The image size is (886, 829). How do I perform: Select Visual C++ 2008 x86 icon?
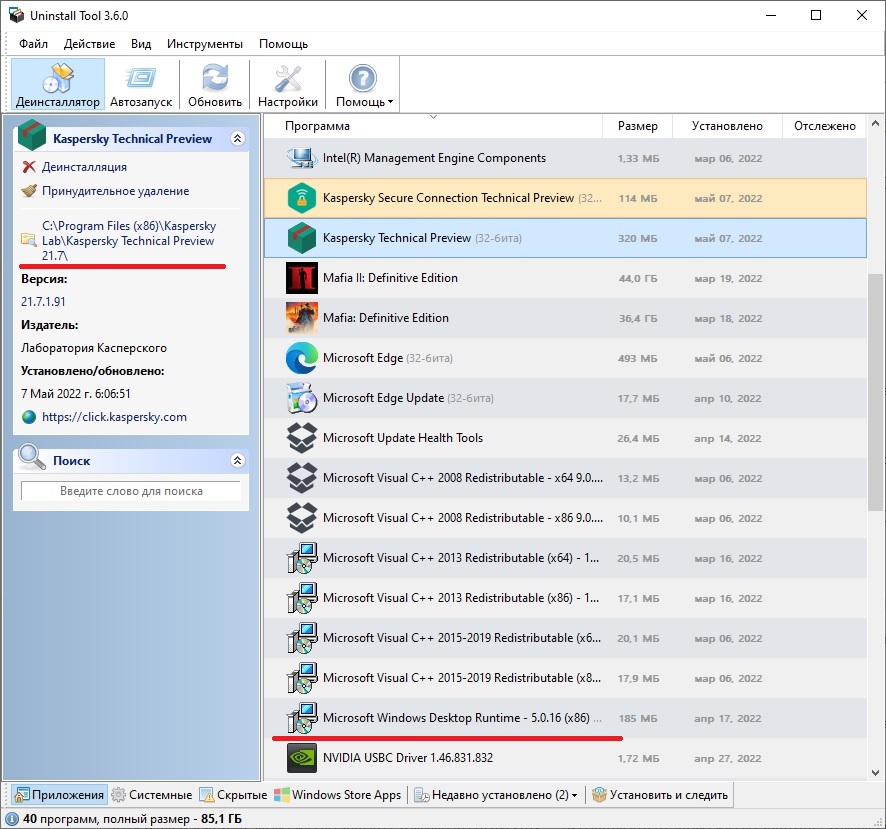point(302,518)
